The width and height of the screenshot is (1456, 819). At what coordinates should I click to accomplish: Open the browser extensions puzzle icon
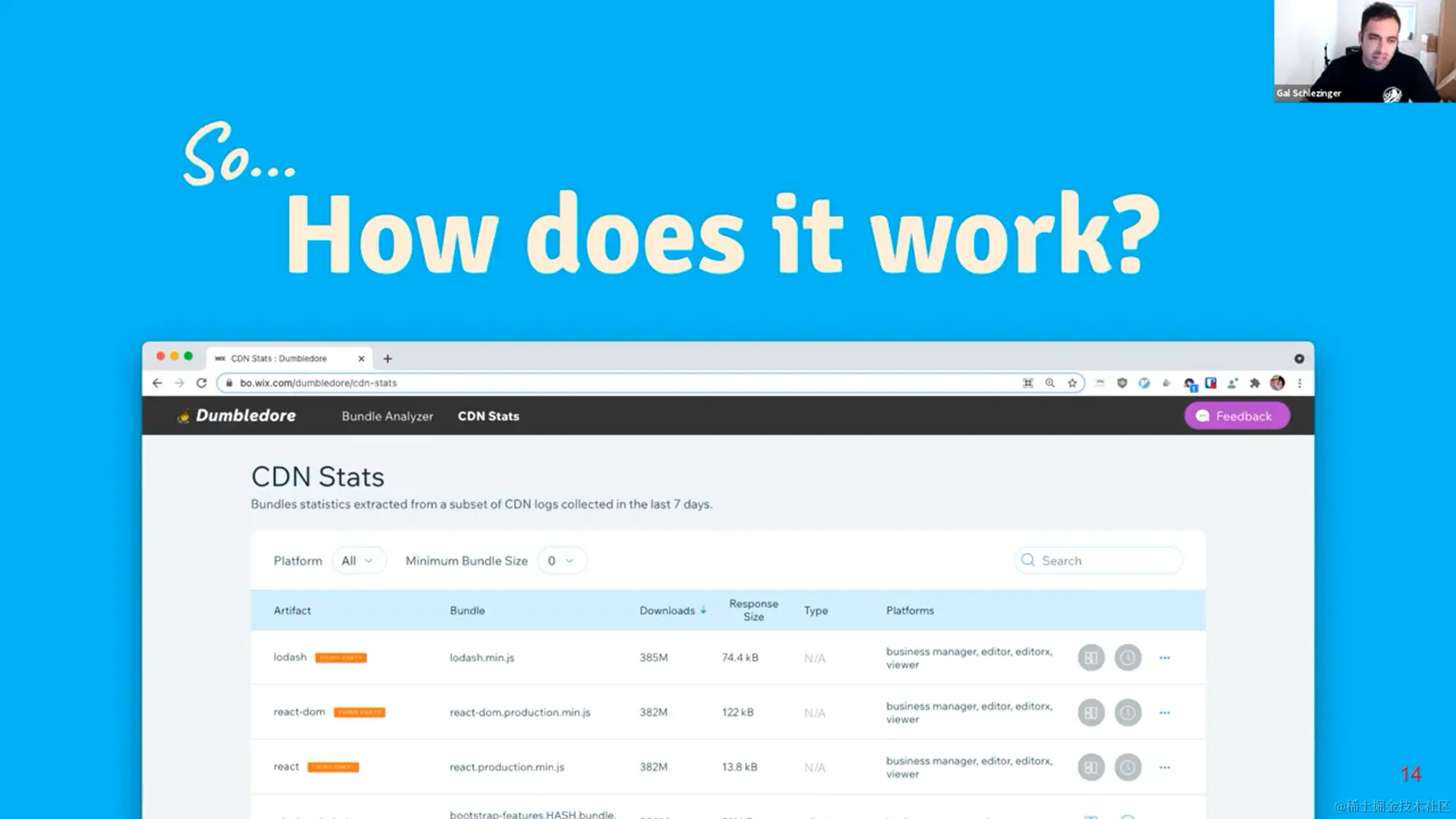[x=1254, y=383]
